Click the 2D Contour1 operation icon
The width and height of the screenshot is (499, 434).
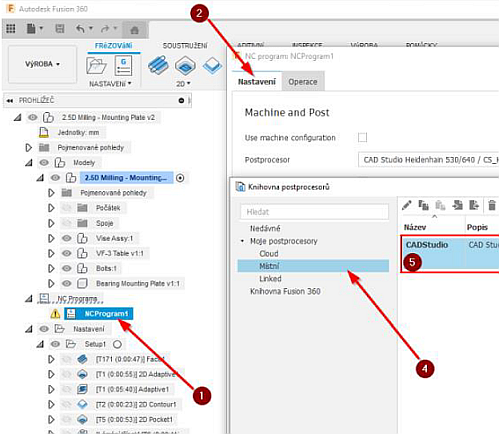[x=82, y=404]
